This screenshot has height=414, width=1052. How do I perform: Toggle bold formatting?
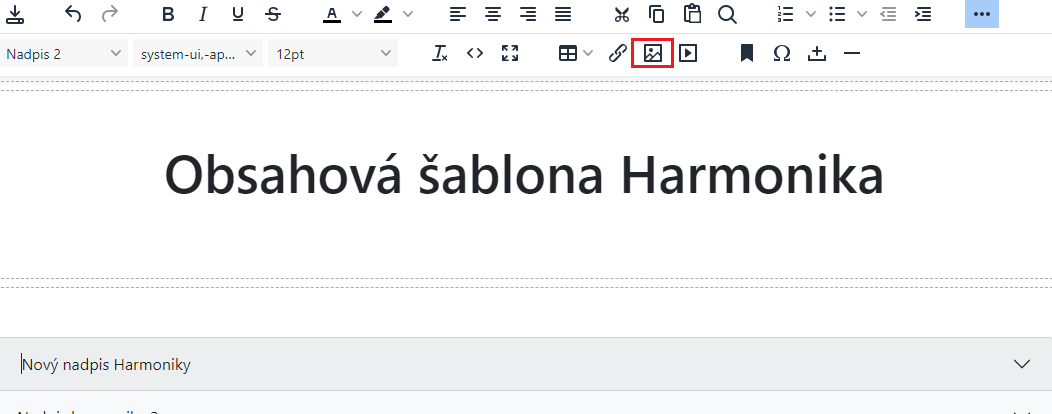coord(168,14)
